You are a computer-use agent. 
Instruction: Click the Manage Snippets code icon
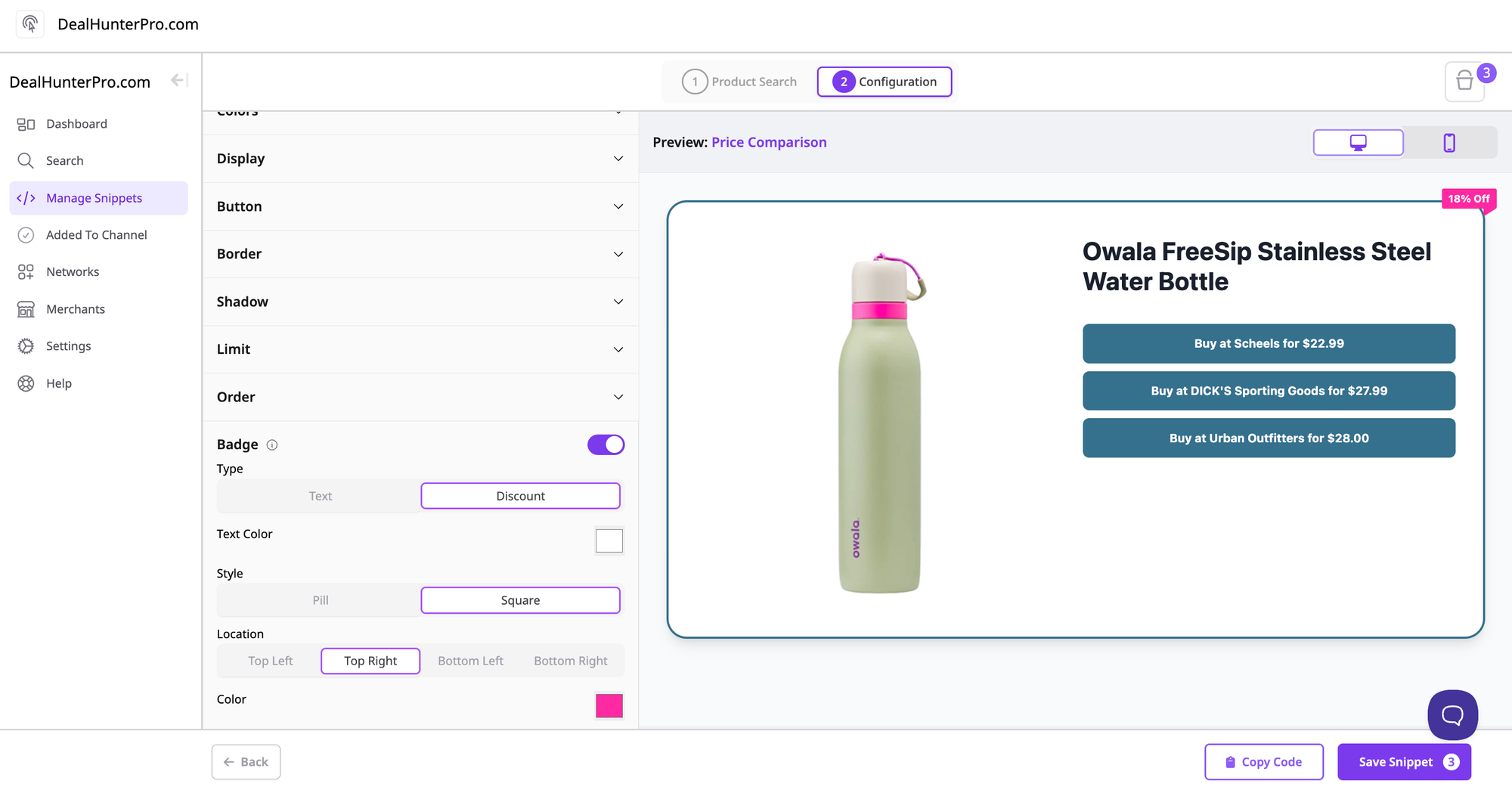(x=26, y=198)
